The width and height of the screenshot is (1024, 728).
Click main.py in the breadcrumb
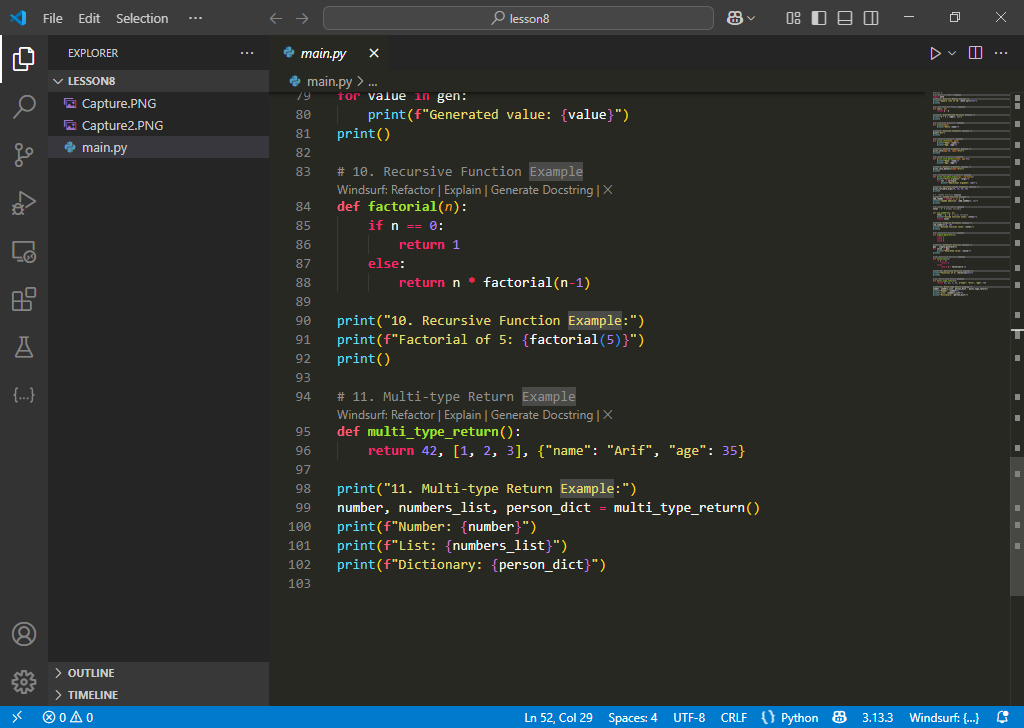pyautogui.click(x=329, y=82)
